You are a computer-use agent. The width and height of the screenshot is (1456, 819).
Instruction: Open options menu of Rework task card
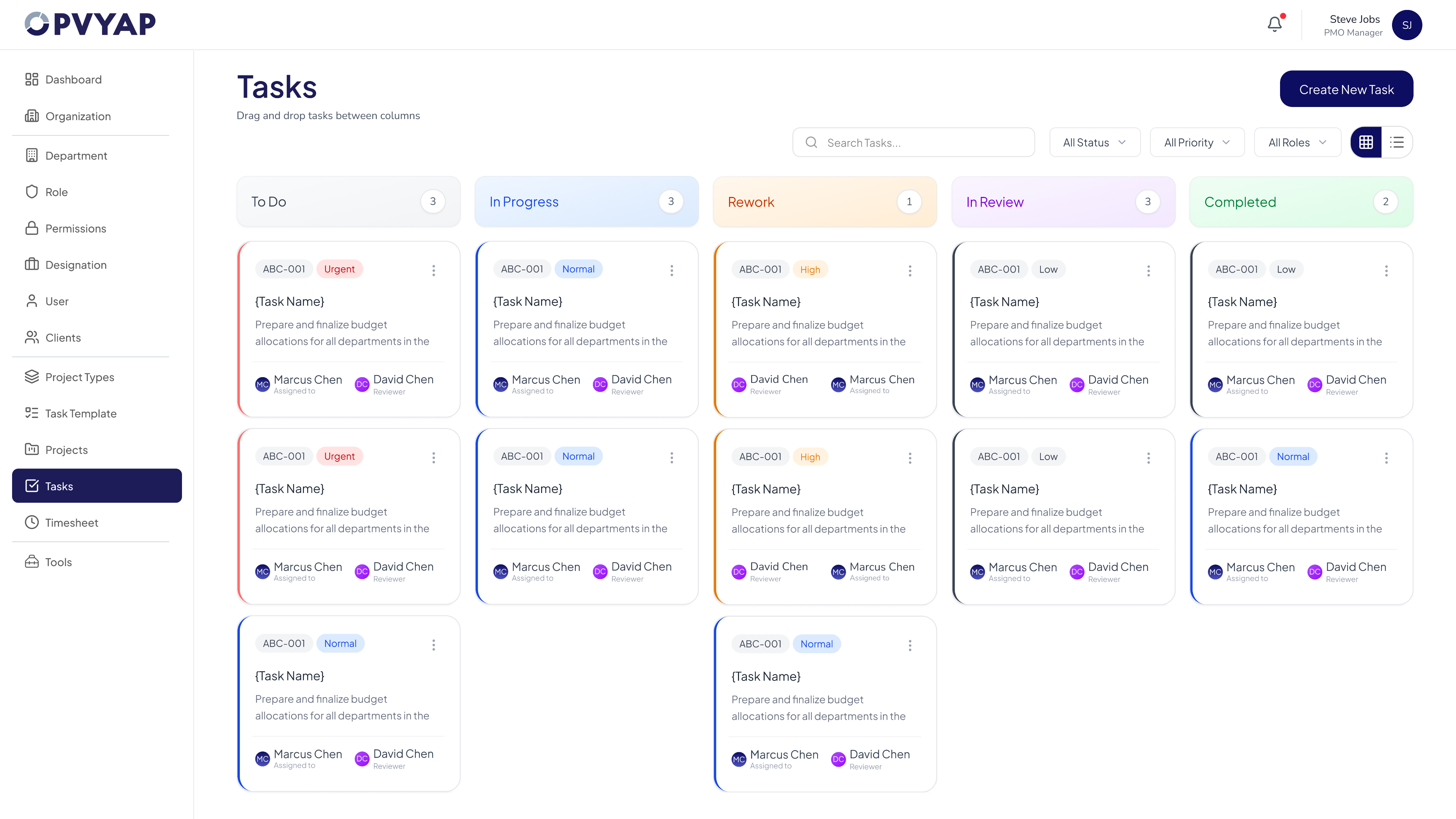910,271
